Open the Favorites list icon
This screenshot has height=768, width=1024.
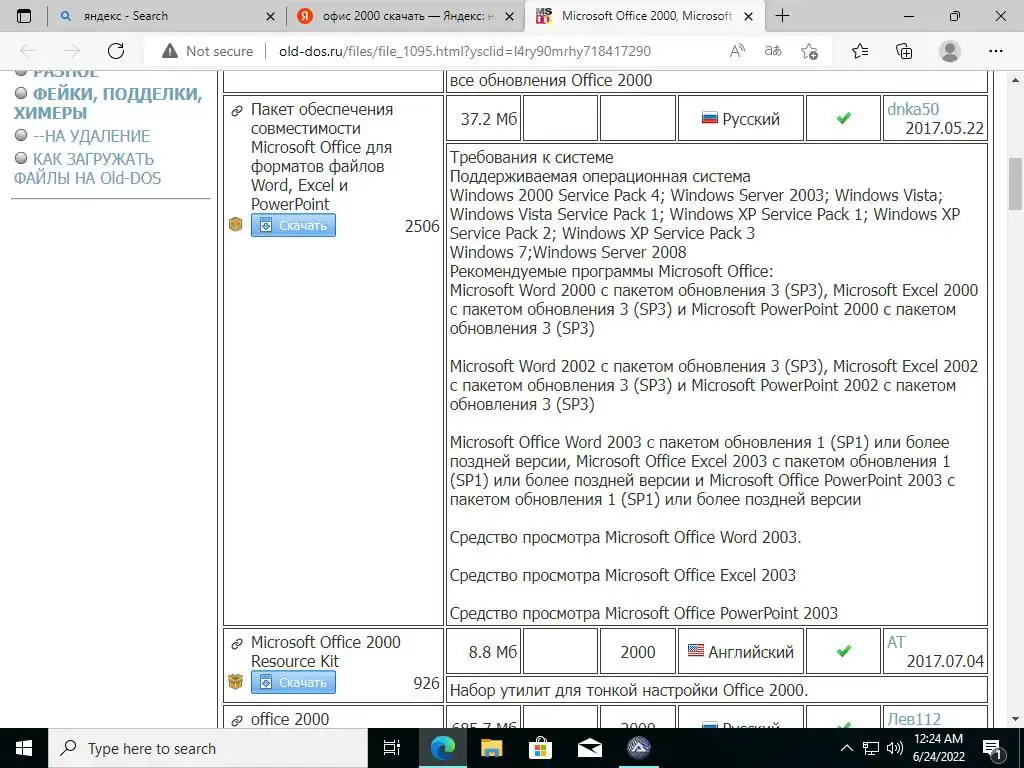tap(860, 51)
